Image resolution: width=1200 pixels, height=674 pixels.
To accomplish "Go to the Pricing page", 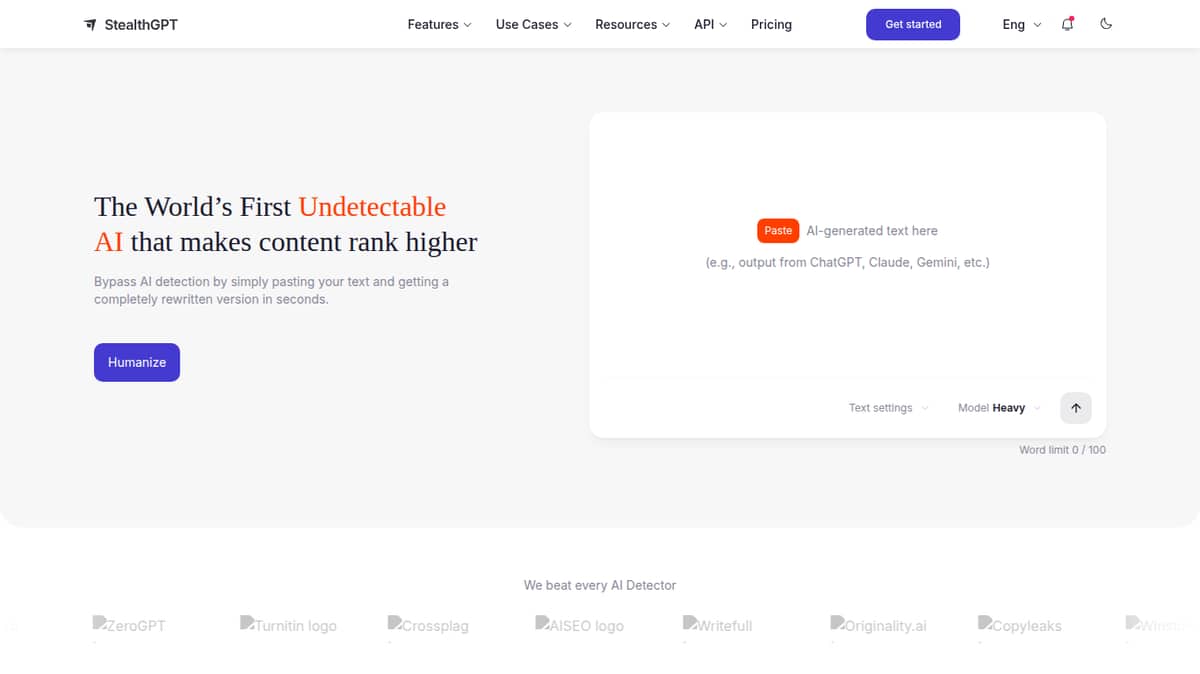I will point(771,24).
